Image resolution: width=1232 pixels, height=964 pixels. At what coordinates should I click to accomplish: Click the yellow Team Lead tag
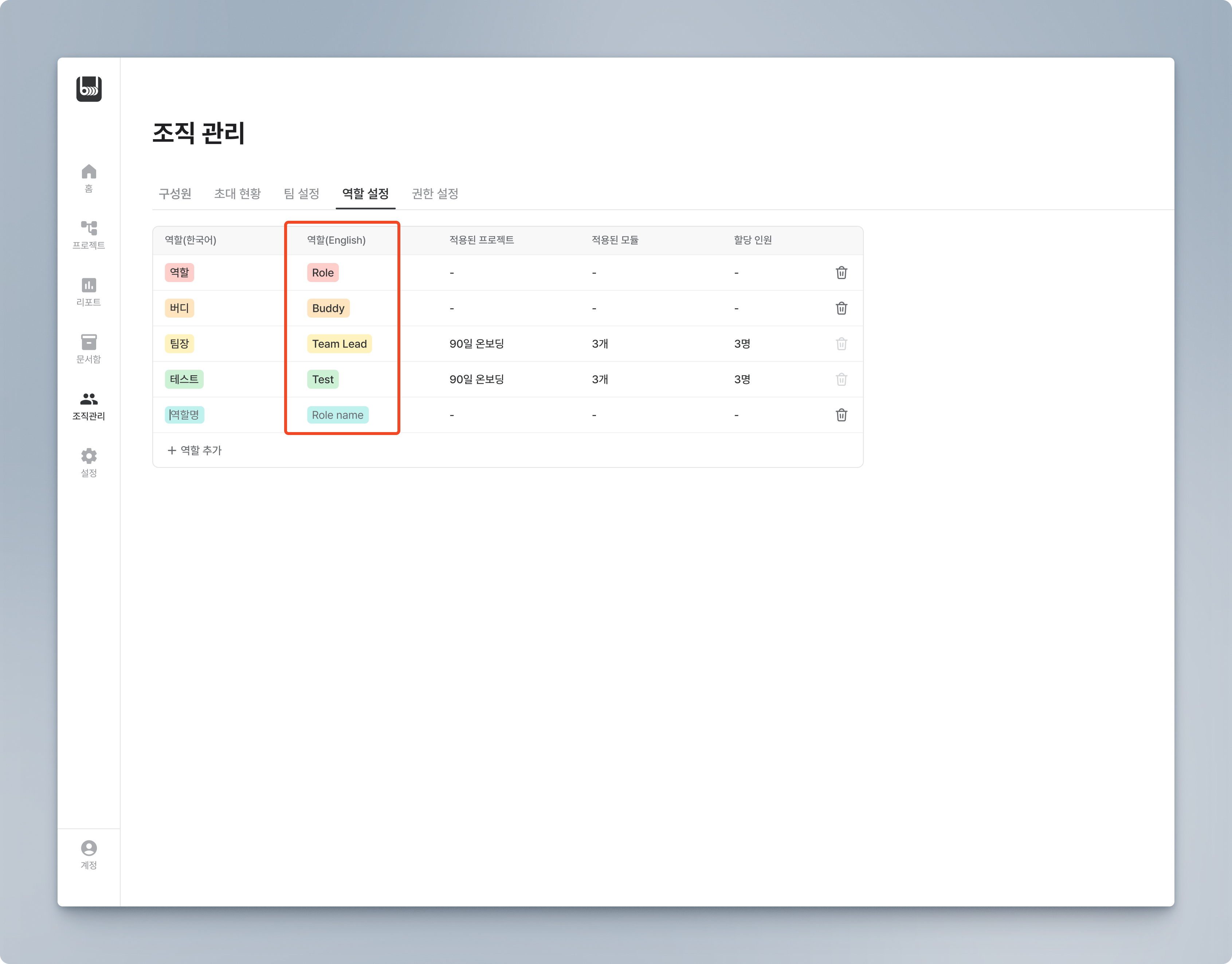[x=339, y=344]
